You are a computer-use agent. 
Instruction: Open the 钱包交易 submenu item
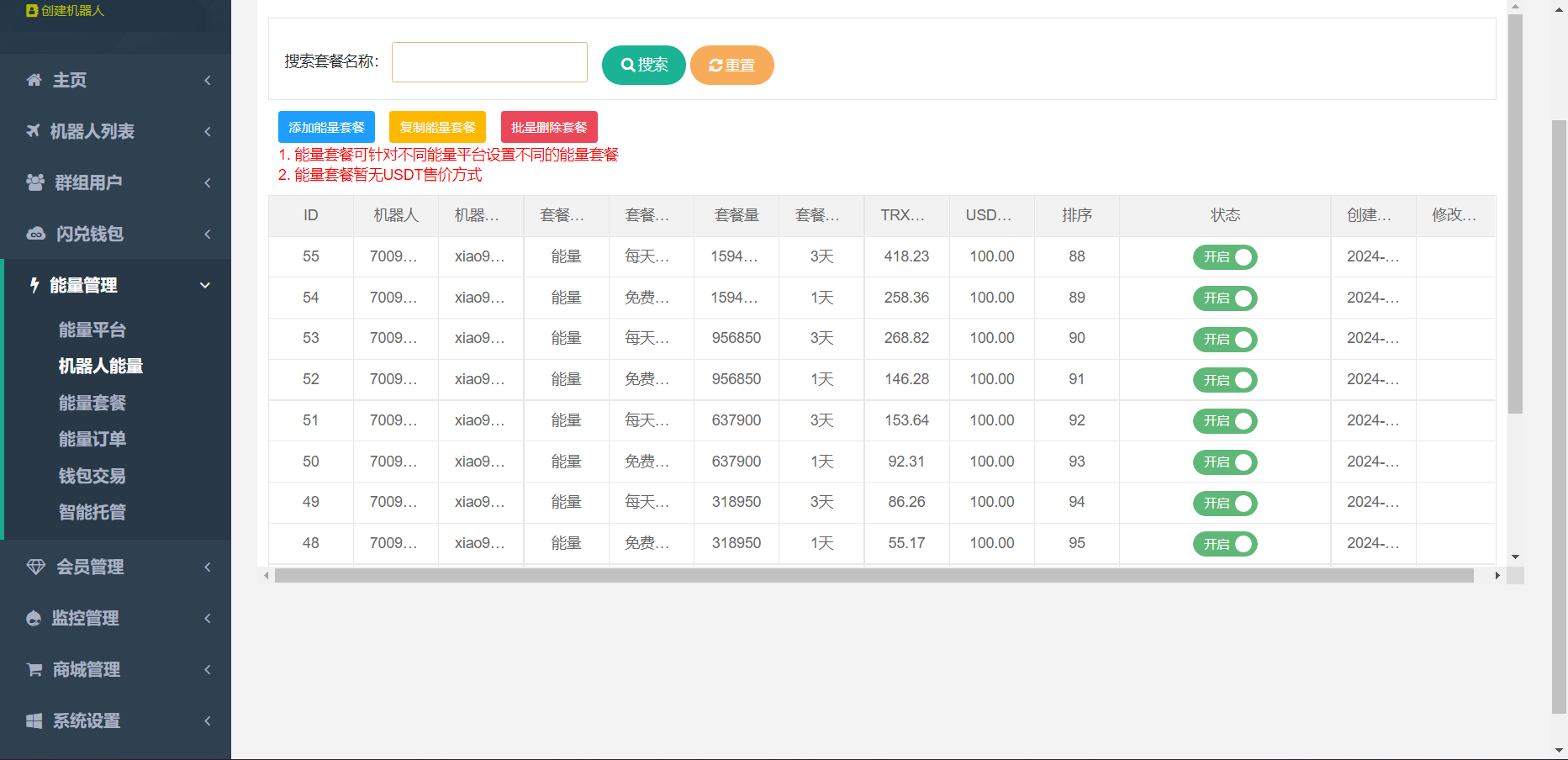[92, 476]
